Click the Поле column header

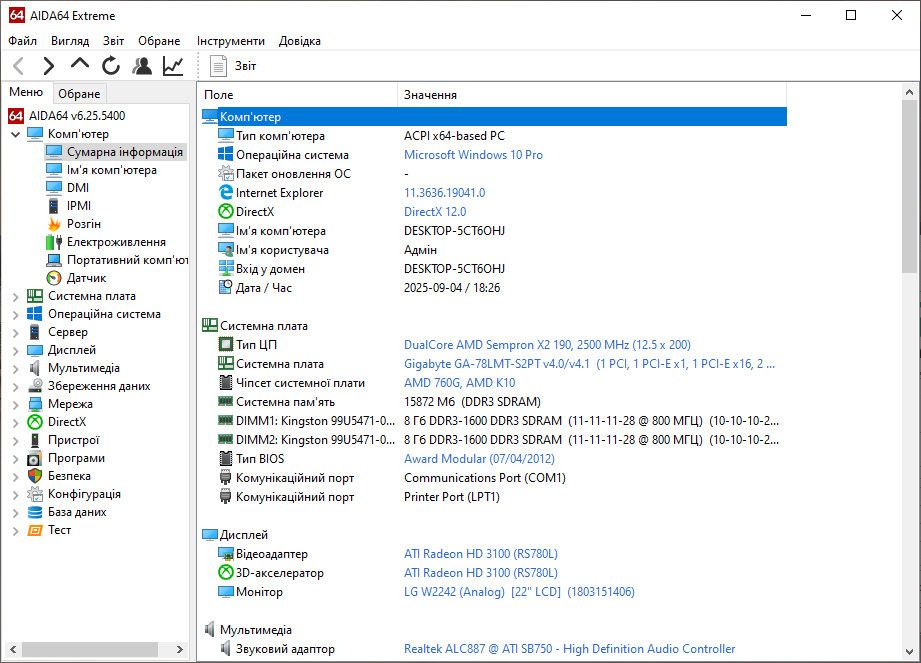point(298,95)
